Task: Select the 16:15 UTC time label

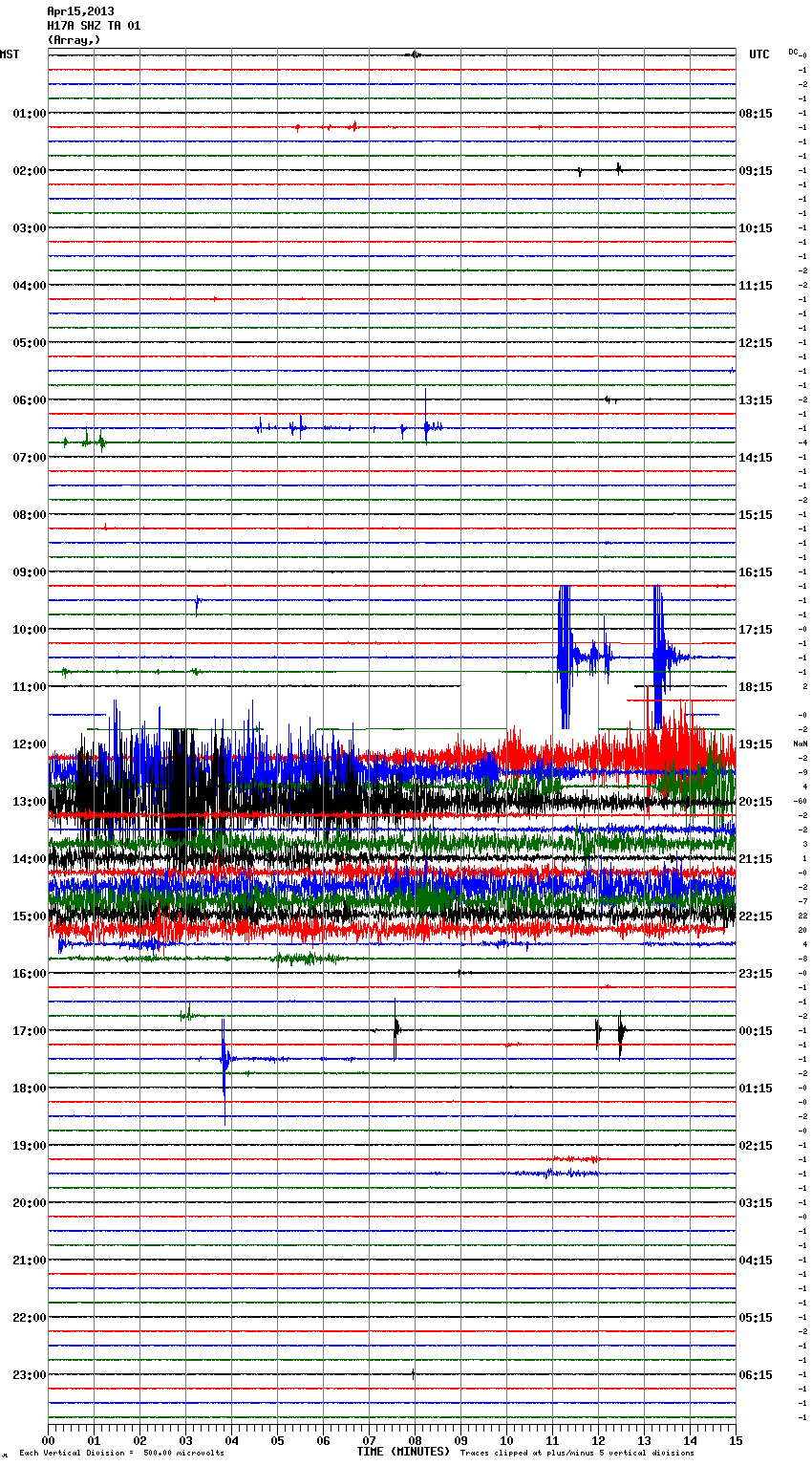Action: (x=756, y=572)
